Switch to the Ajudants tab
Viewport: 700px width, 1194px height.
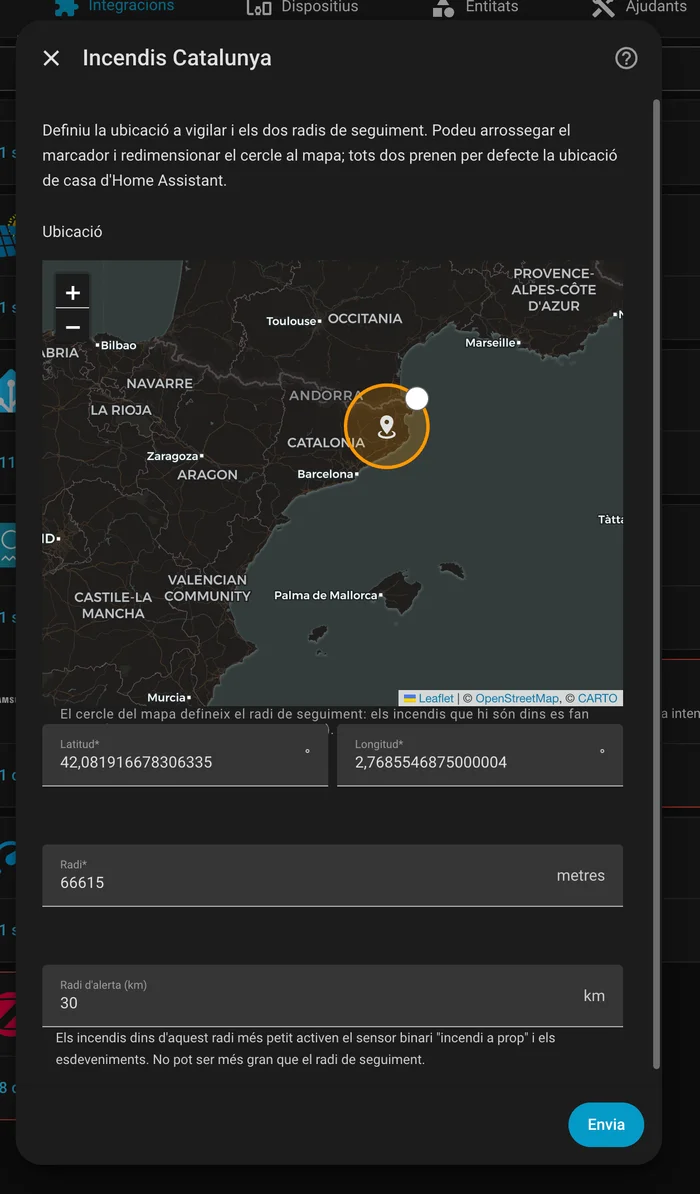pyautogui.click(x=640, y=7)
